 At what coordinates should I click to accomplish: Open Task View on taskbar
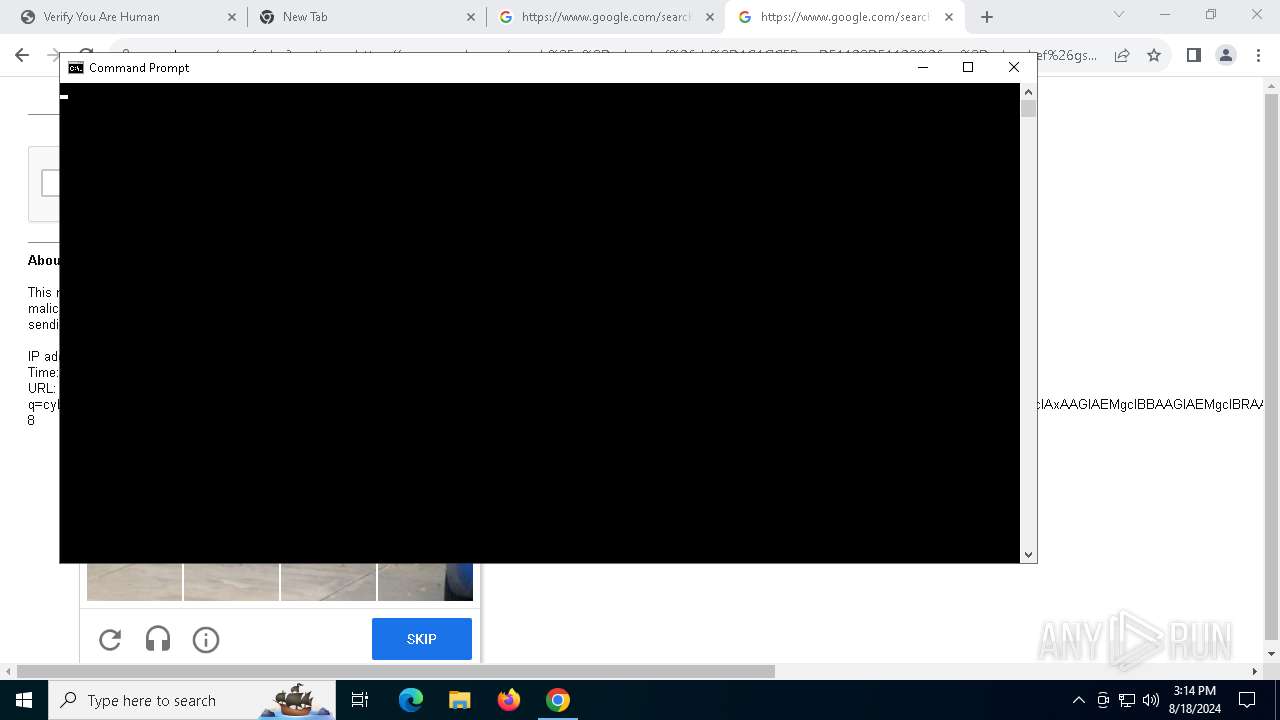pos(360,700)
